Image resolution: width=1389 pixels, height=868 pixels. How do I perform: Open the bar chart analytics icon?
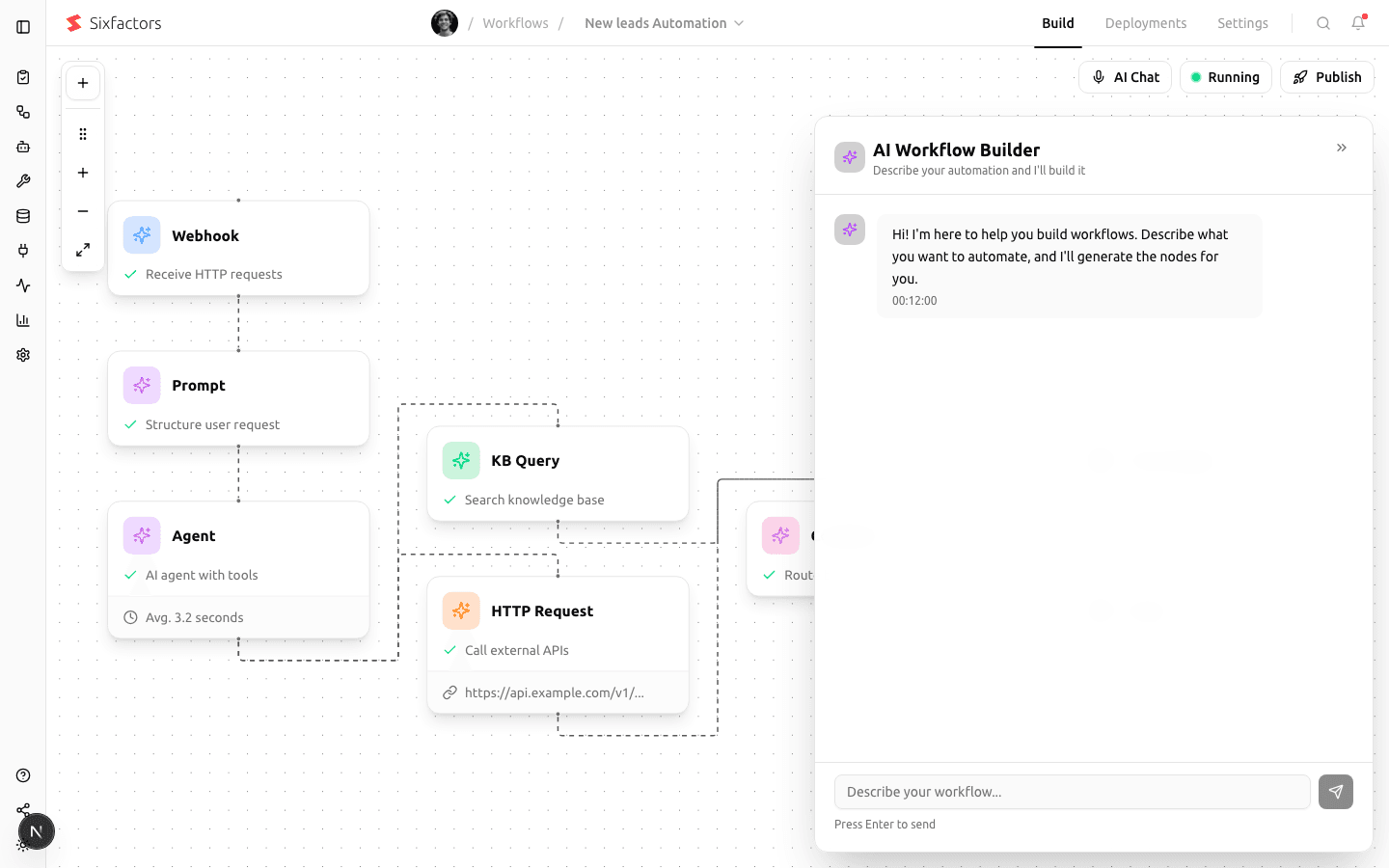click(23, 320)
